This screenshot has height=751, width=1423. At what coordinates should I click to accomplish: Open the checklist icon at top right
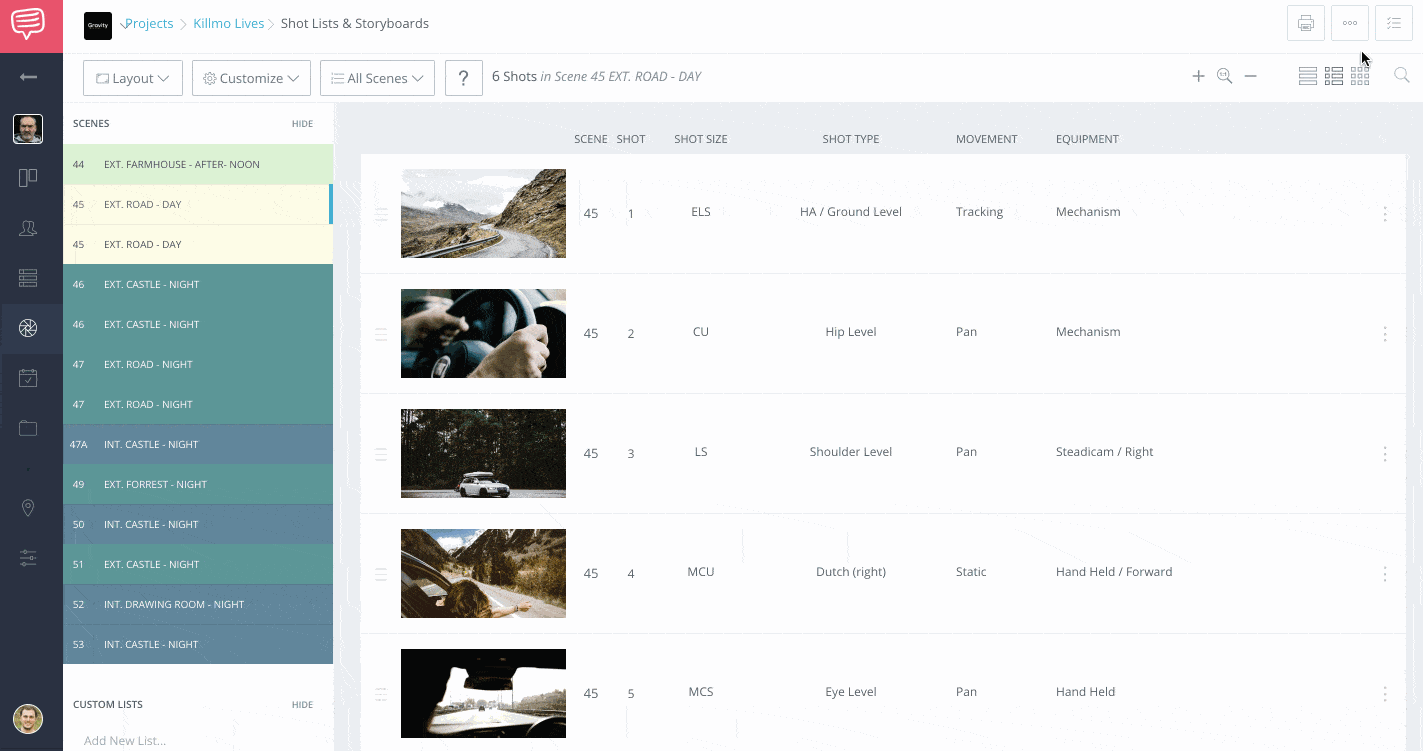coord(1394,22)
